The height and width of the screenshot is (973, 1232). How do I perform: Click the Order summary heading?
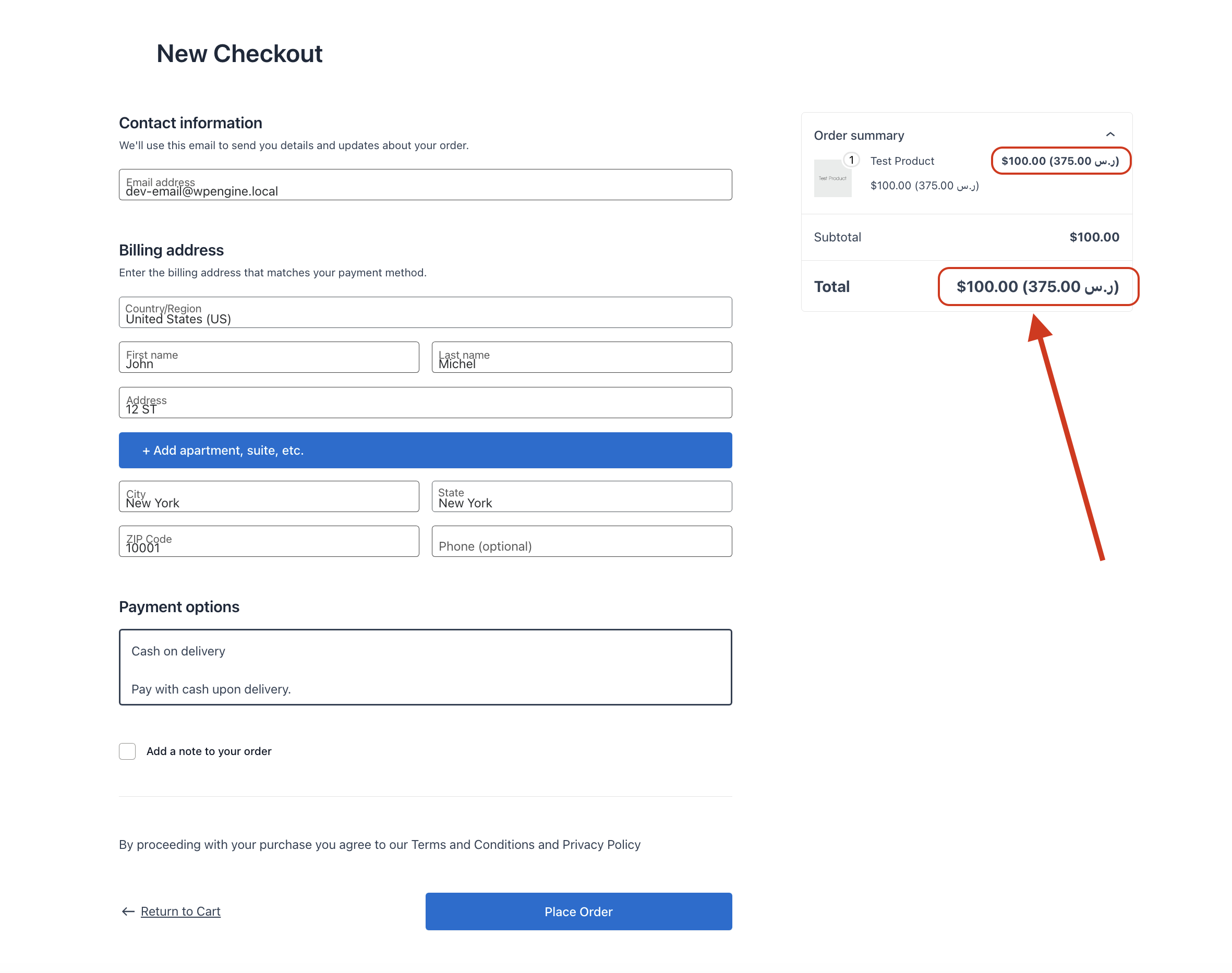[x=859, y=136]
